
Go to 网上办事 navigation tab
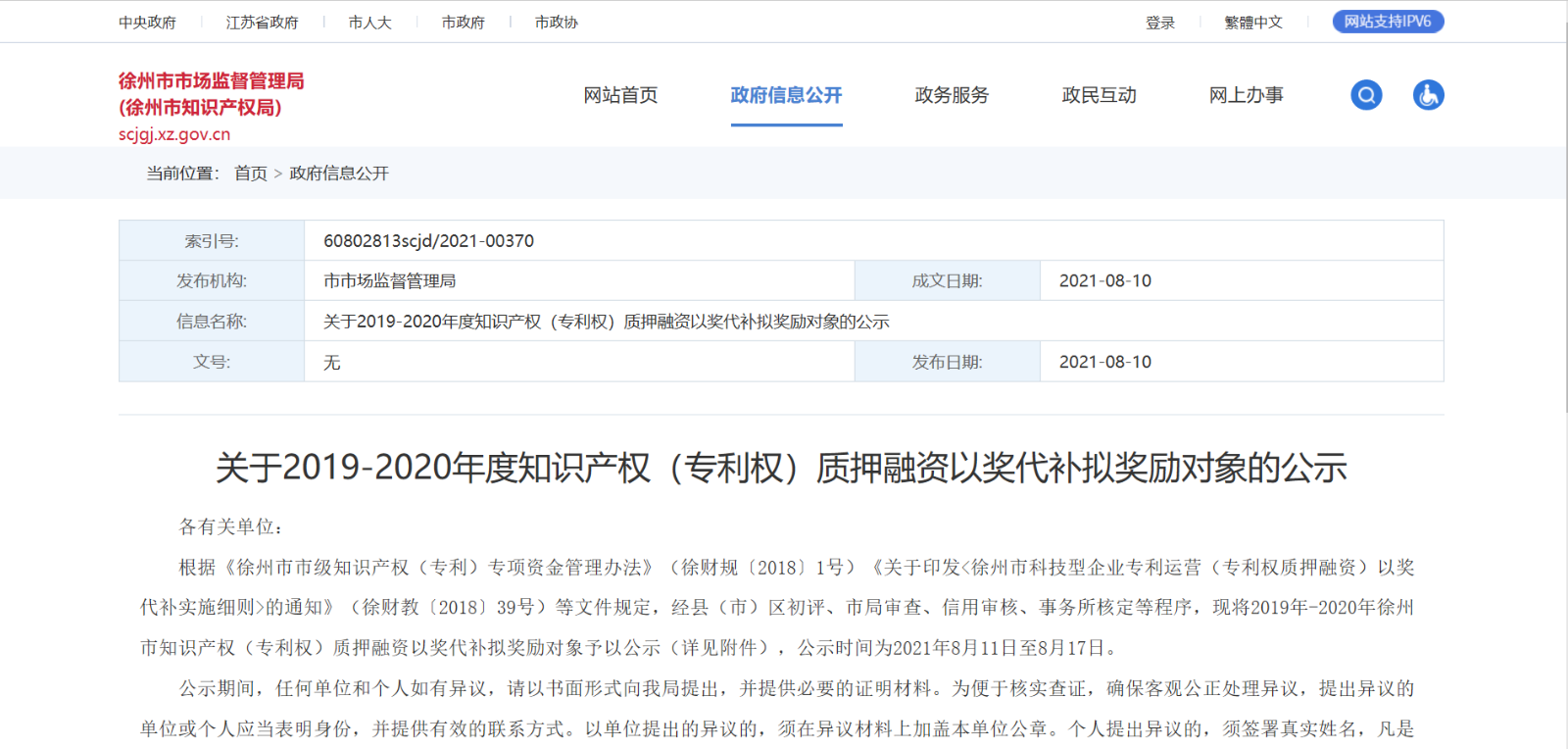pyautogui.click(x=1246, y=95)
